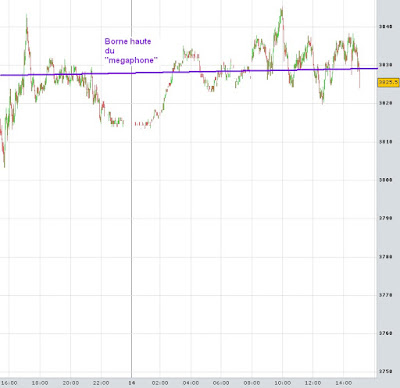Click the 3800 price axis label
The width and height of the screenshot is (400, 388).
point(386,180)
